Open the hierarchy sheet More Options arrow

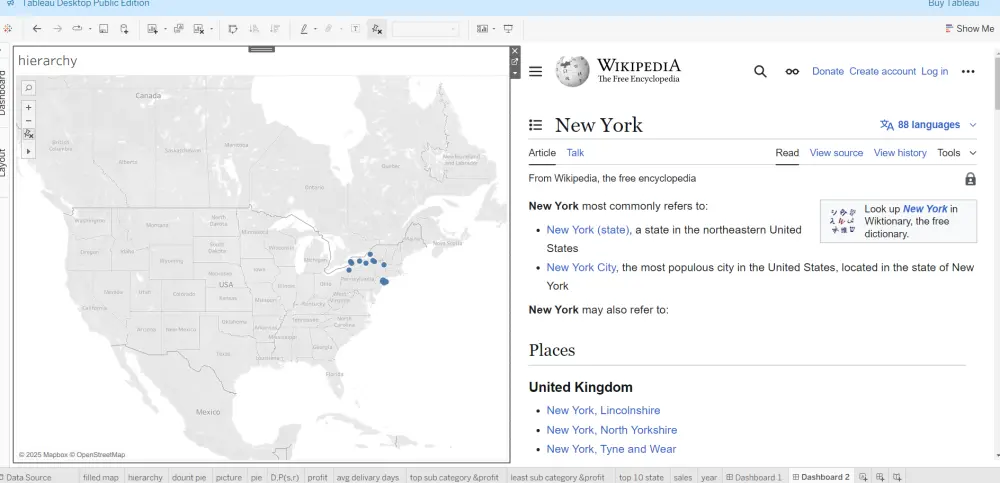point(515,73)
